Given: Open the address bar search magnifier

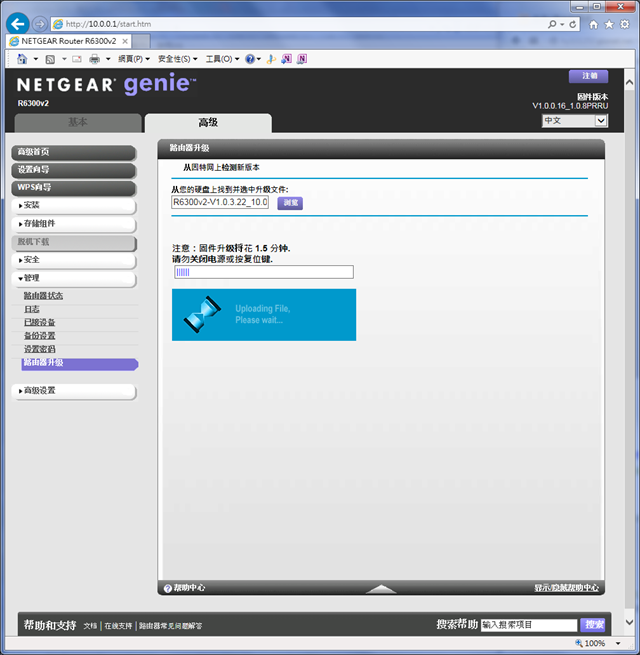Looking at the screenshot, I should 552,24.
